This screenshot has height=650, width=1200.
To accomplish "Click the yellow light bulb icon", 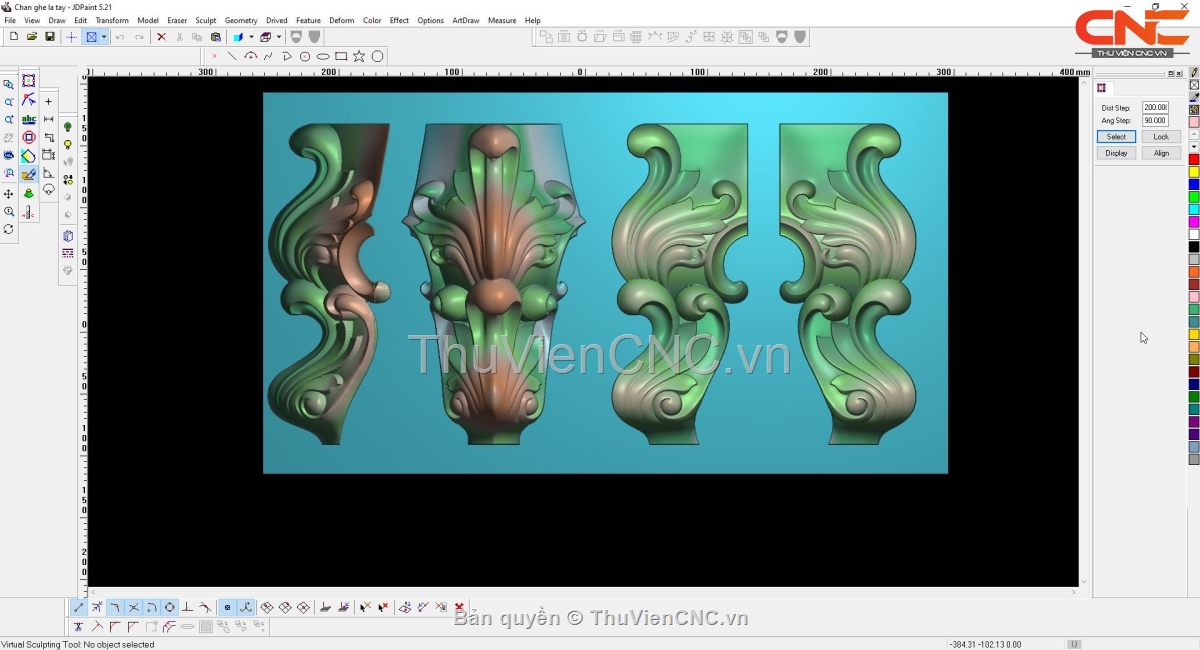I will pos(68,145).
